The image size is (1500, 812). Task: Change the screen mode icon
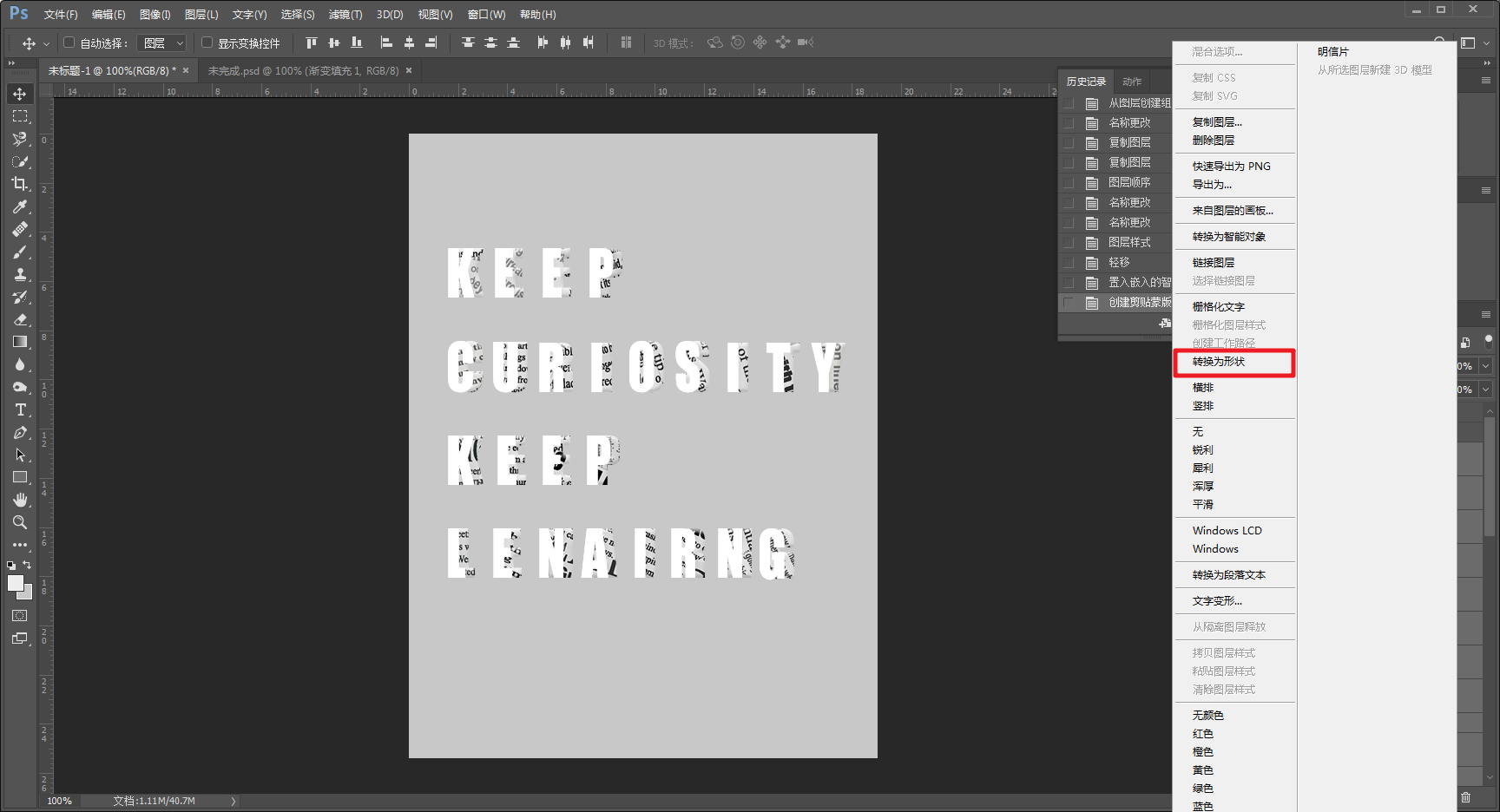coord(20,638)
